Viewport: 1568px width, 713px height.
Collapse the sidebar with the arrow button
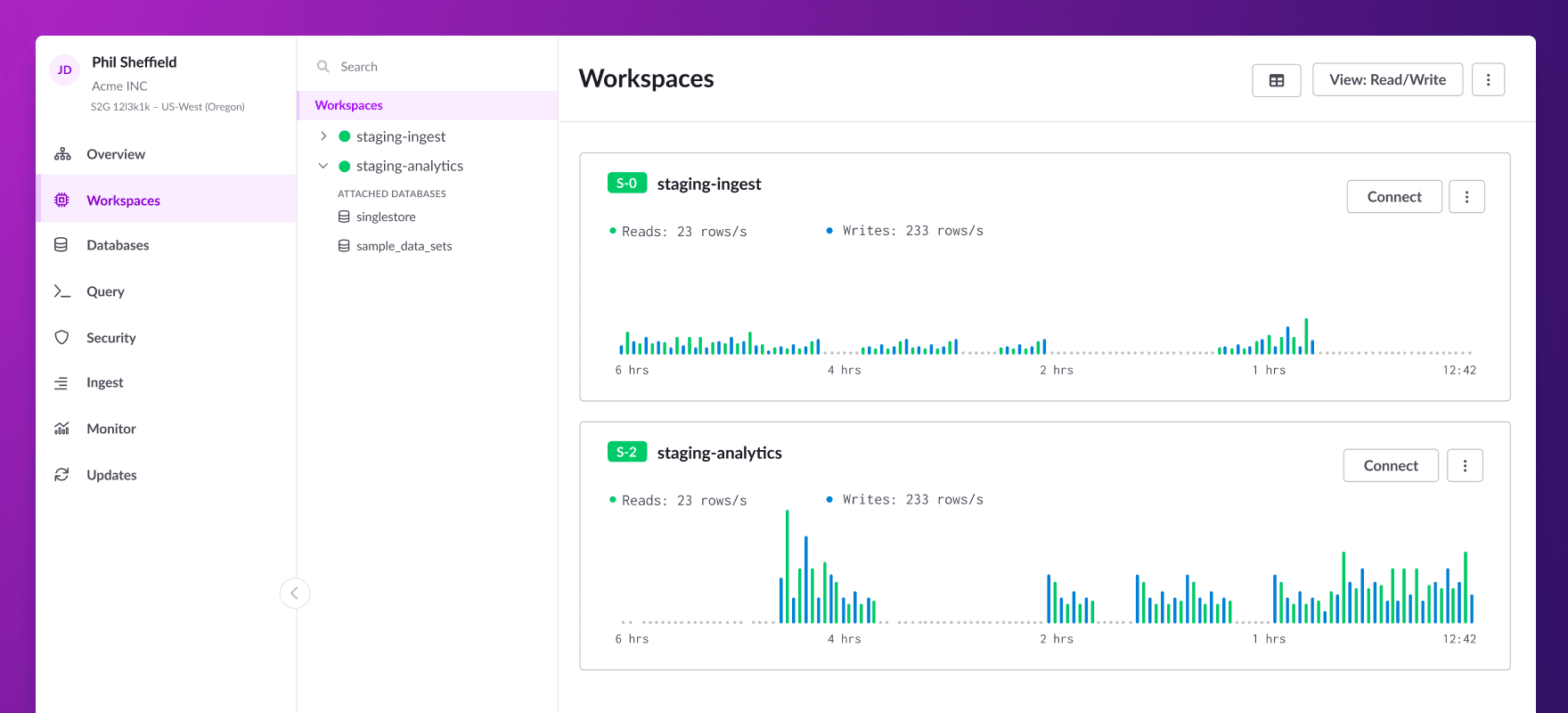[295, 593]
